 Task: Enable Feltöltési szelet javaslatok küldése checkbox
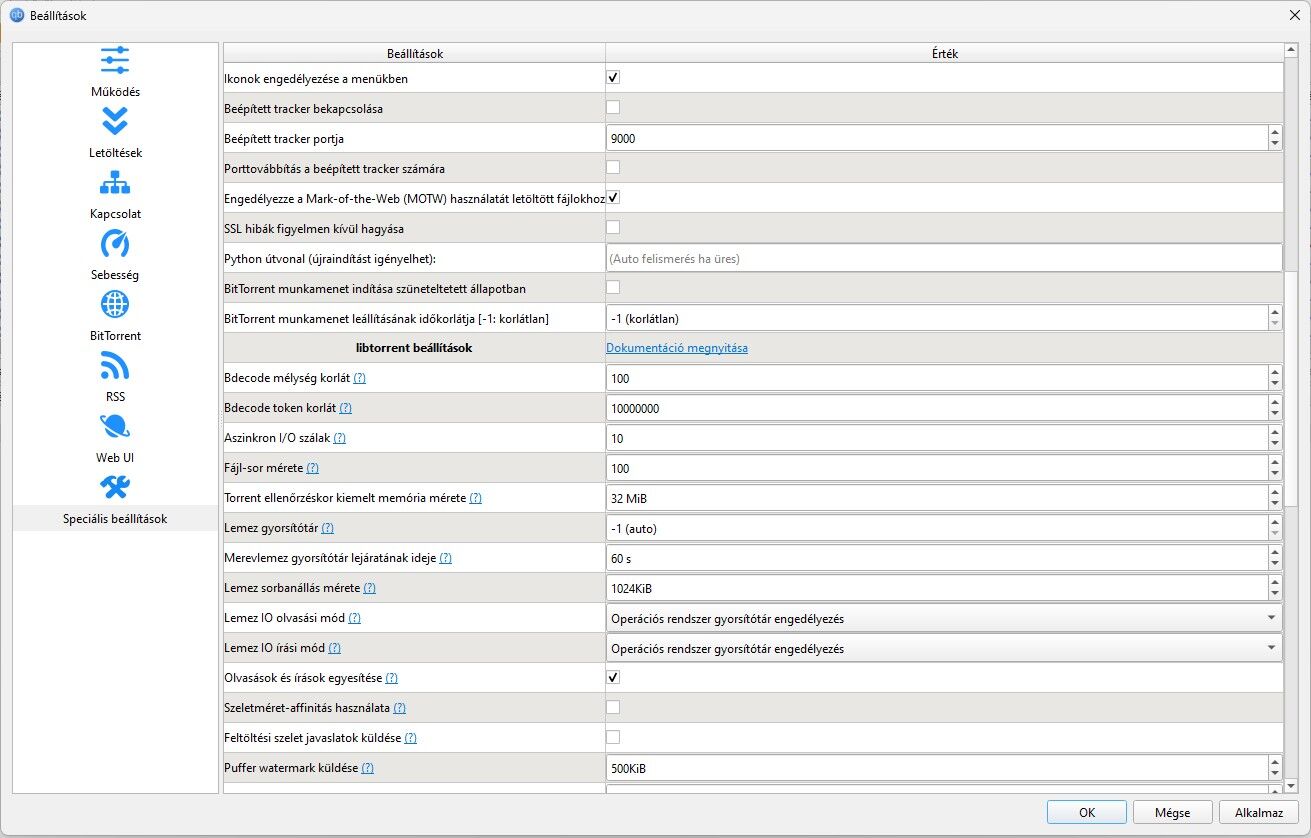614,738
